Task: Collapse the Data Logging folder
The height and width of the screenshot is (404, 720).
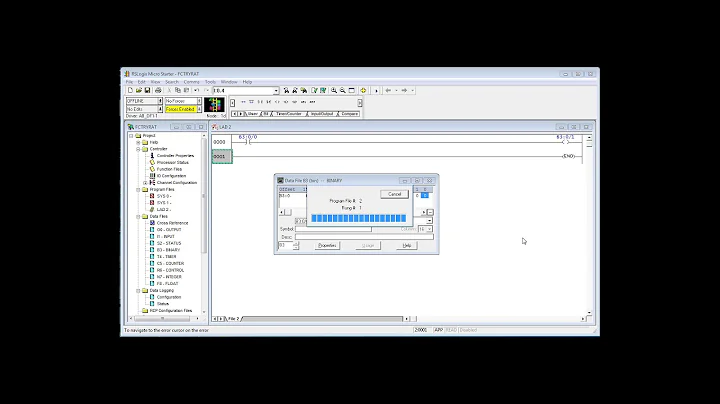Action: point(138,291)
